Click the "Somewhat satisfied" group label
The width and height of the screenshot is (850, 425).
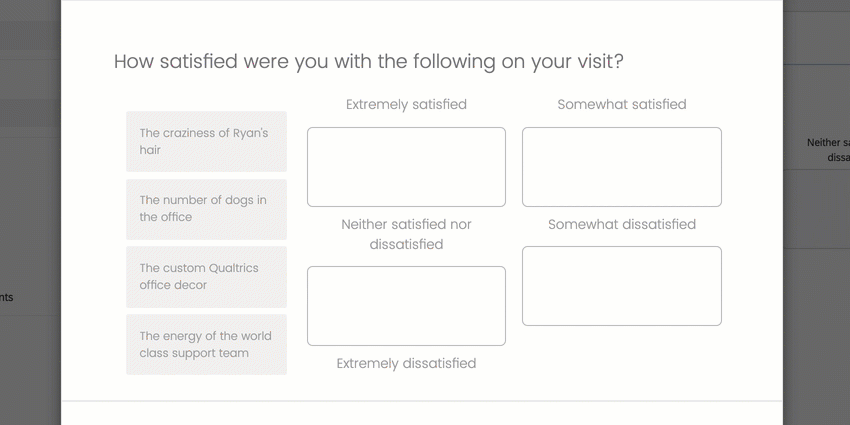(x=621, y=104)
